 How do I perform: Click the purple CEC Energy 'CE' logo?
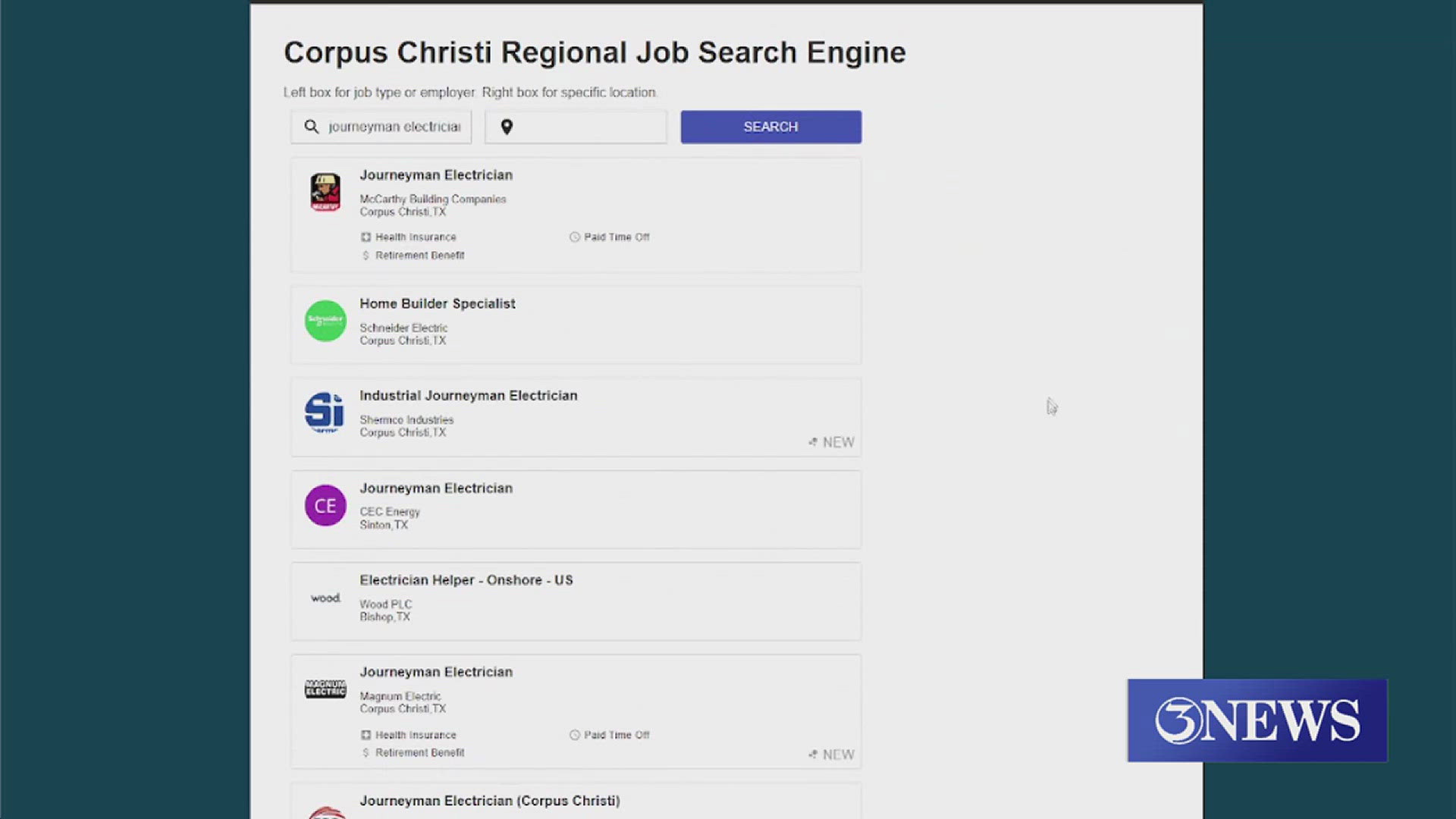pos(325,505)
